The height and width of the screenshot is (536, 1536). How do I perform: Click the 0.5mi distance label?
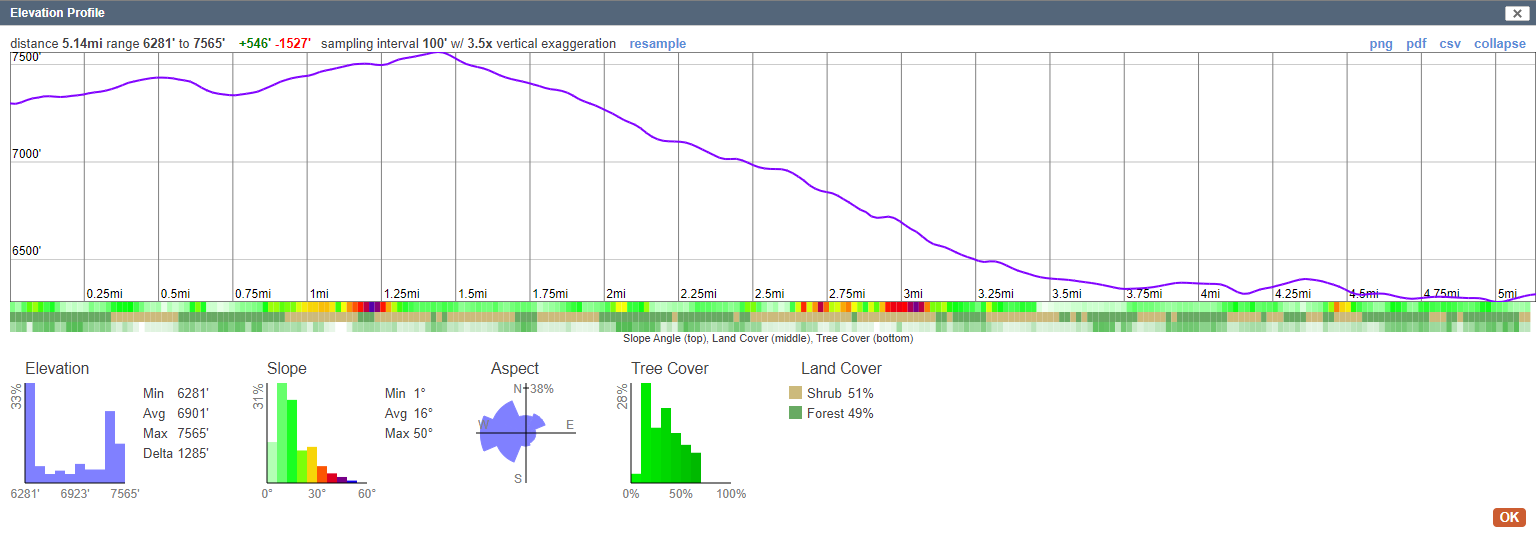[175, 294]
